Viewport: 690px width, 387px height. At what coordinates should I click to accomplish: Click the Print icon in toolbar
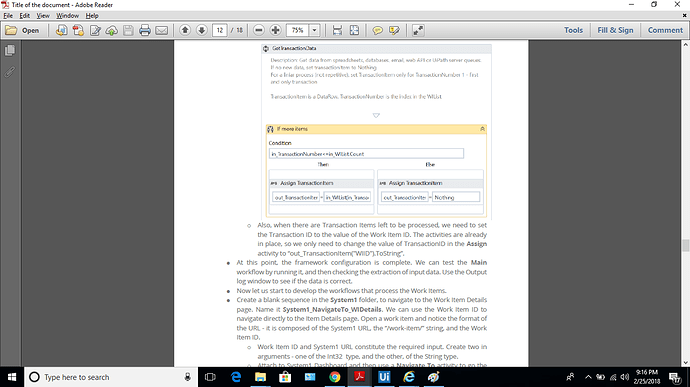145,30
